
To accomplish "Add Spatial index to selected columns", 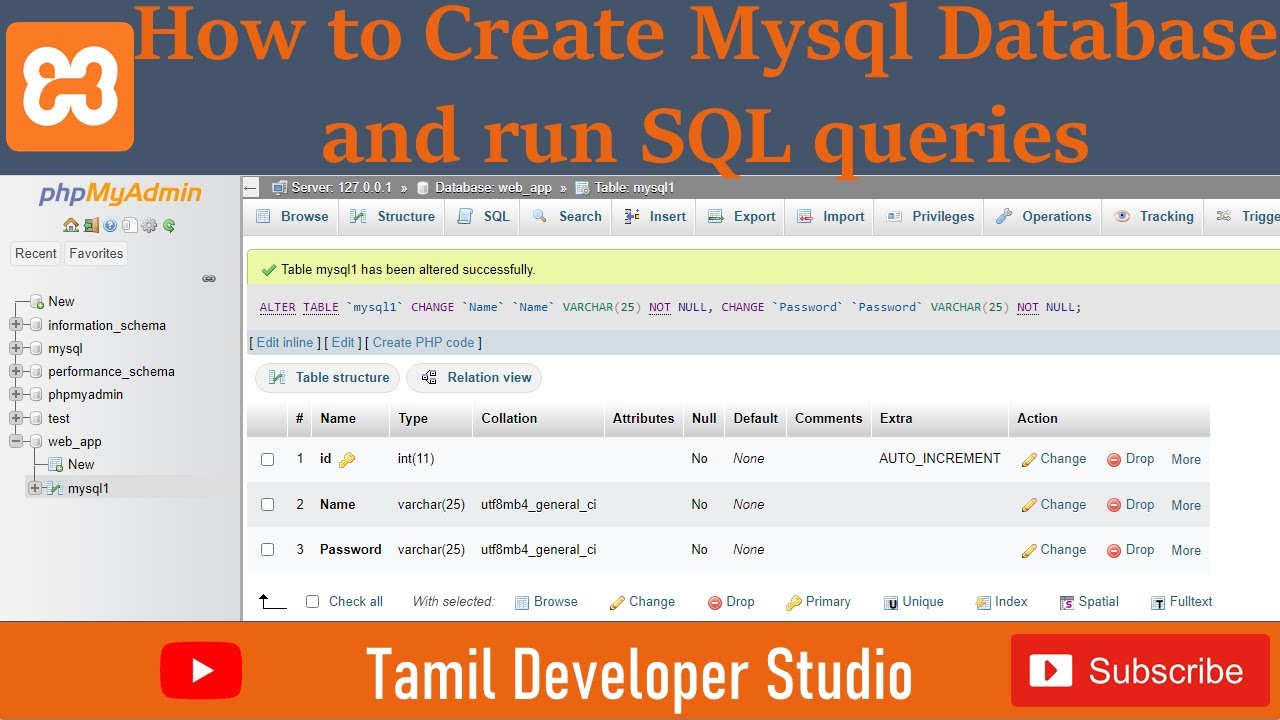I will [x=1089, y=602].
